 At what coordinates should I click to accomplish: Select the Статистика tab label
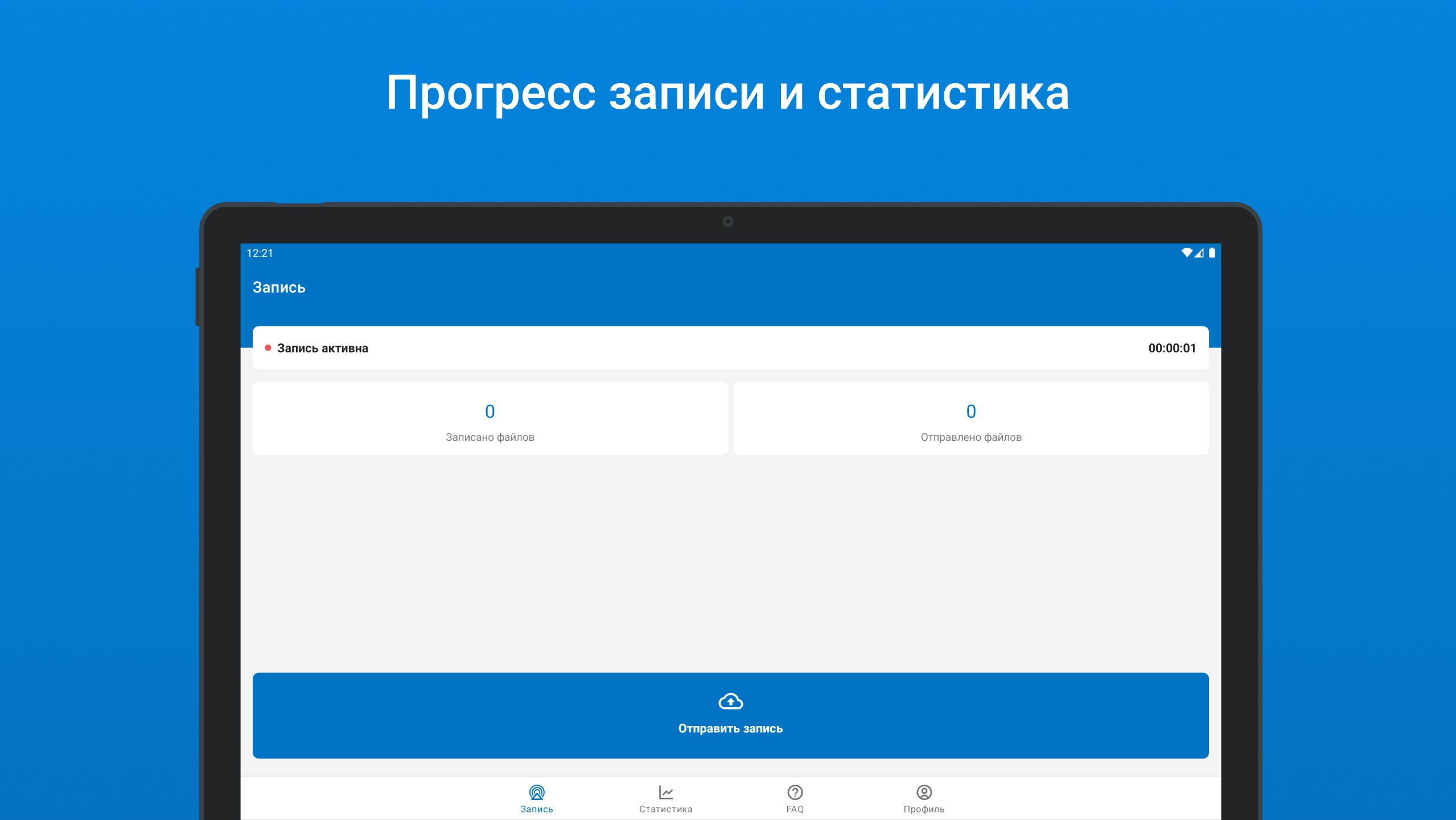pos(665,809)
